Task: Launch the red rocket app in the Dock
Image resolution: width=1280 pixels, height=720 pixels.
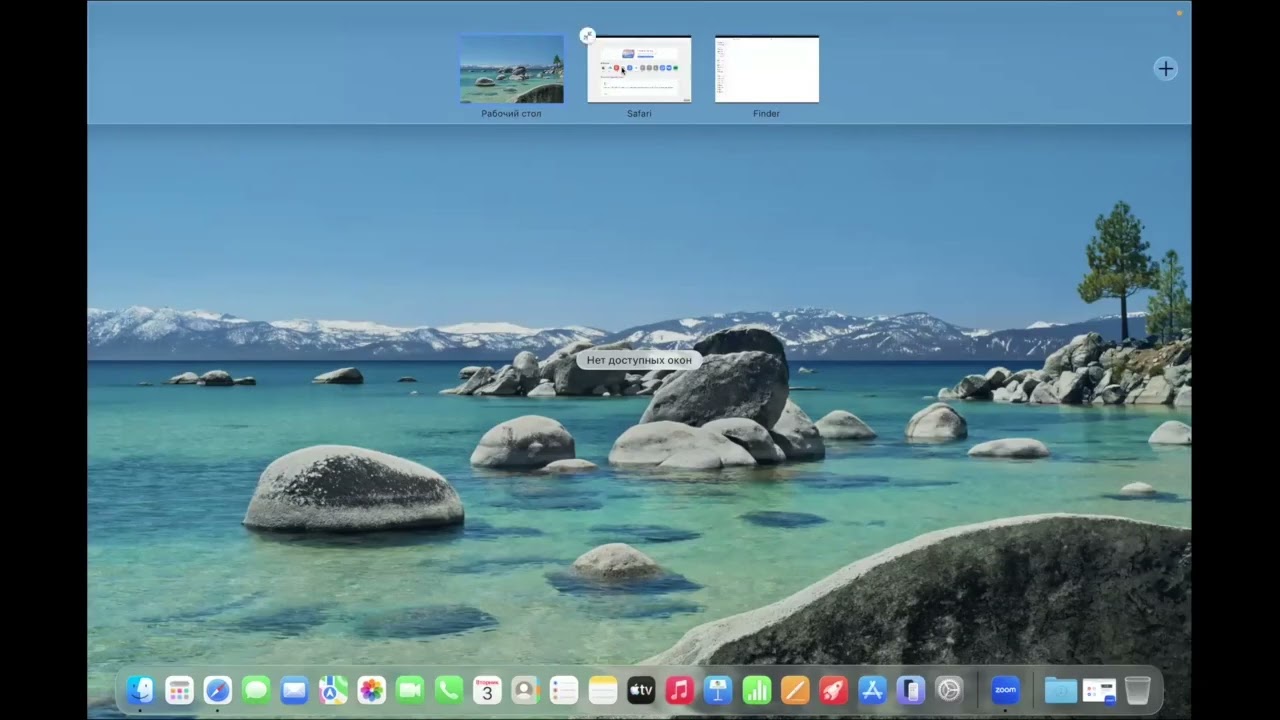Action: point(833,690)
